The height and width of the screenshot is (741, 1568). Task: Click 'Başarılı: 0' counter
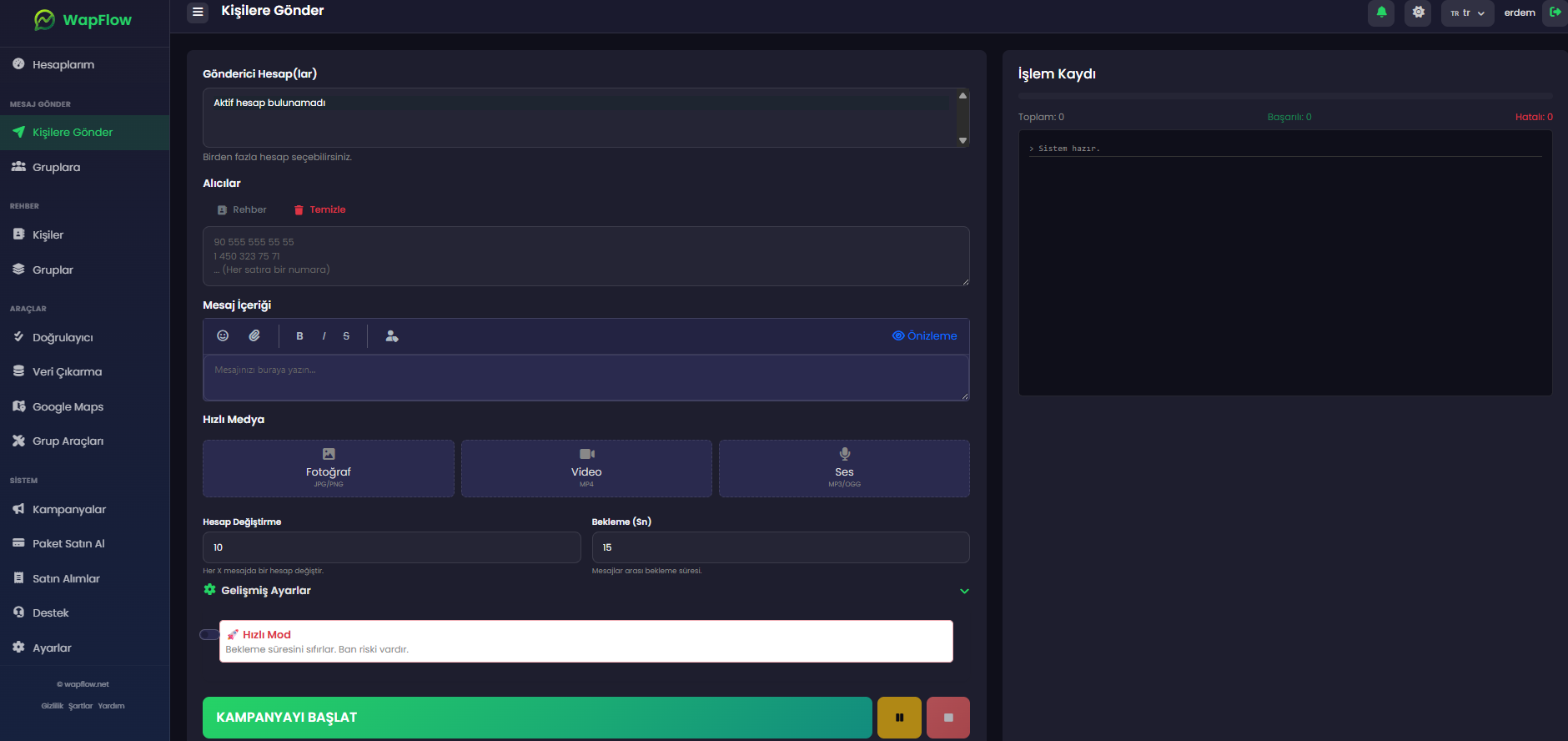click(1289, 117)
